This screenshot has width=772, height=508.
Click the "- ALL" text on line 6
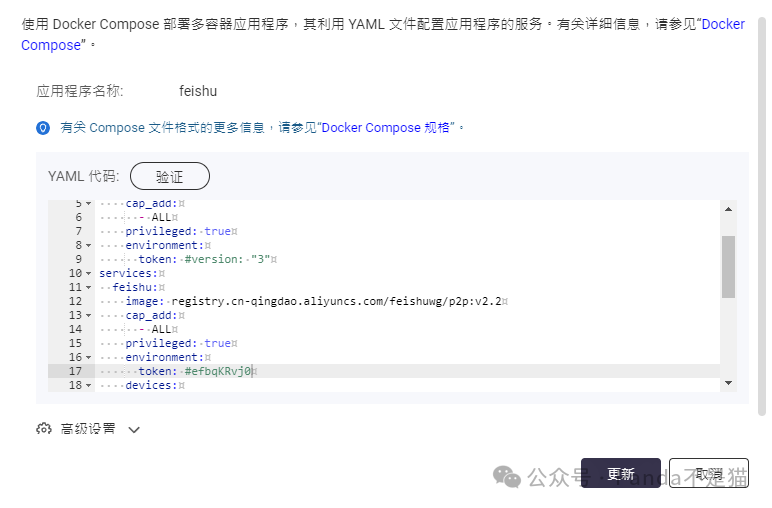pyautogui.click(x=155, y=217)
